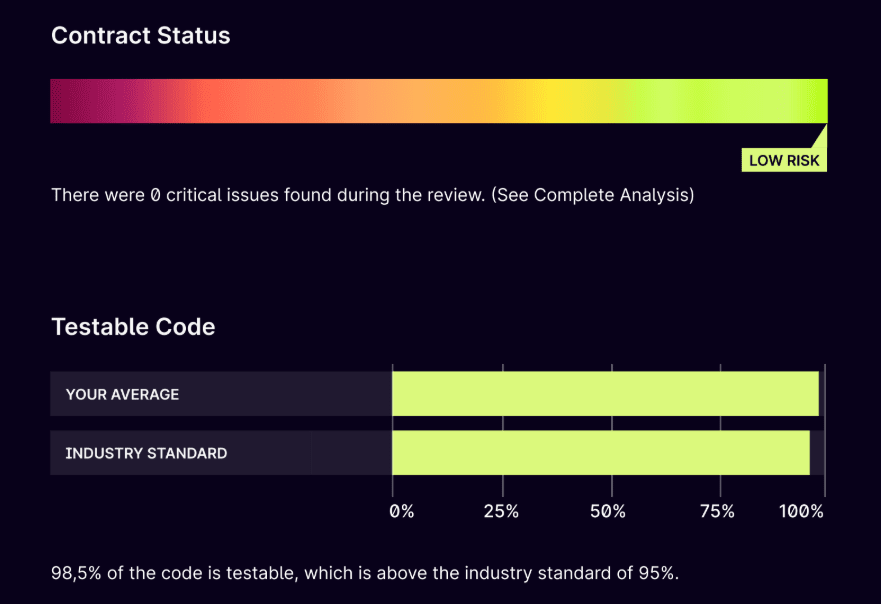The width and height of the screenshot is (881, 604).
Task: Click the Contract Status heading
Action: pyautogui.click(x=140, y=36)
